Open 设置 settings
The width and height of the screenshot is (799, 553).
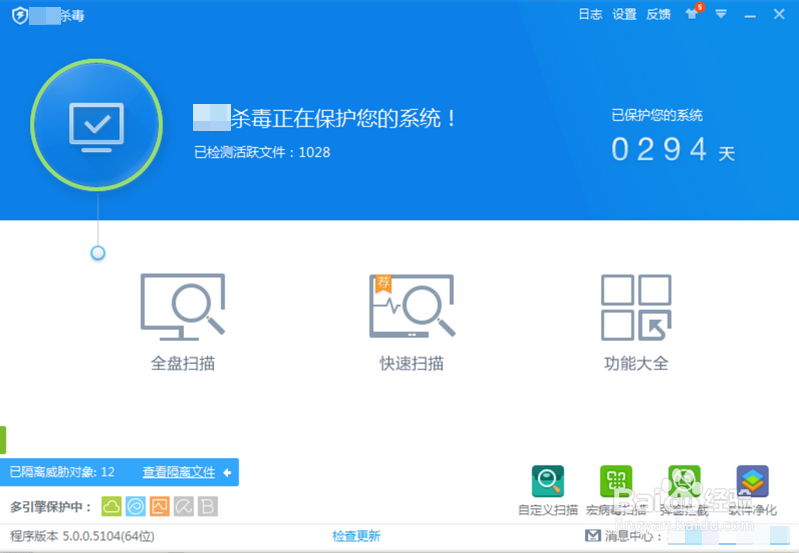pos(624,14)
